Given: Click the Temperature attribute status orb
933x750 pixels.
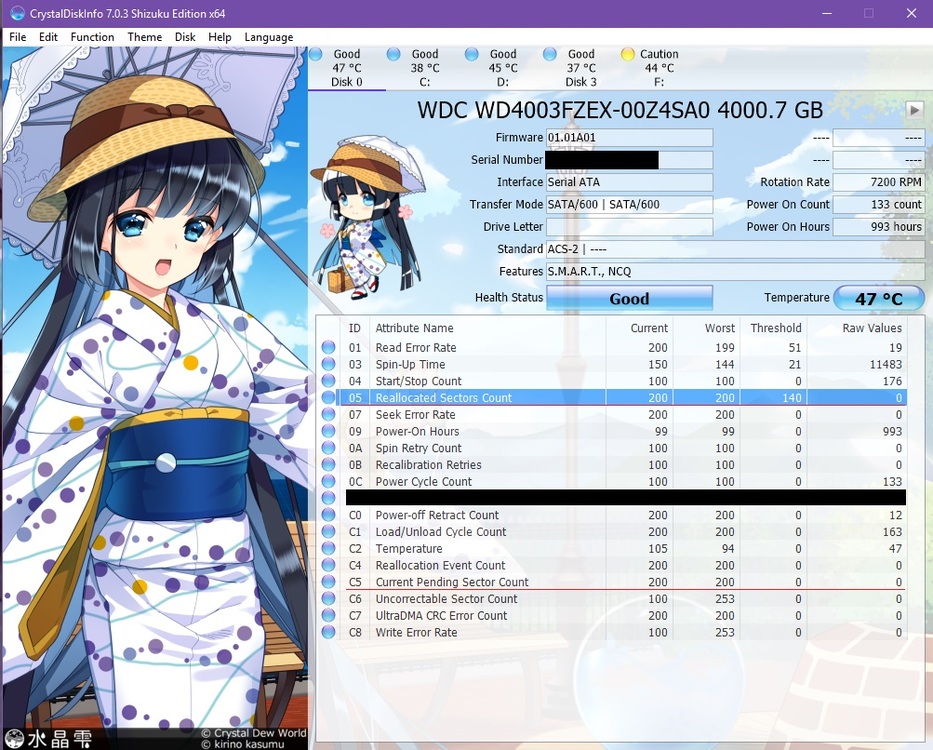Looking at the screenshot, I should 328,549.
